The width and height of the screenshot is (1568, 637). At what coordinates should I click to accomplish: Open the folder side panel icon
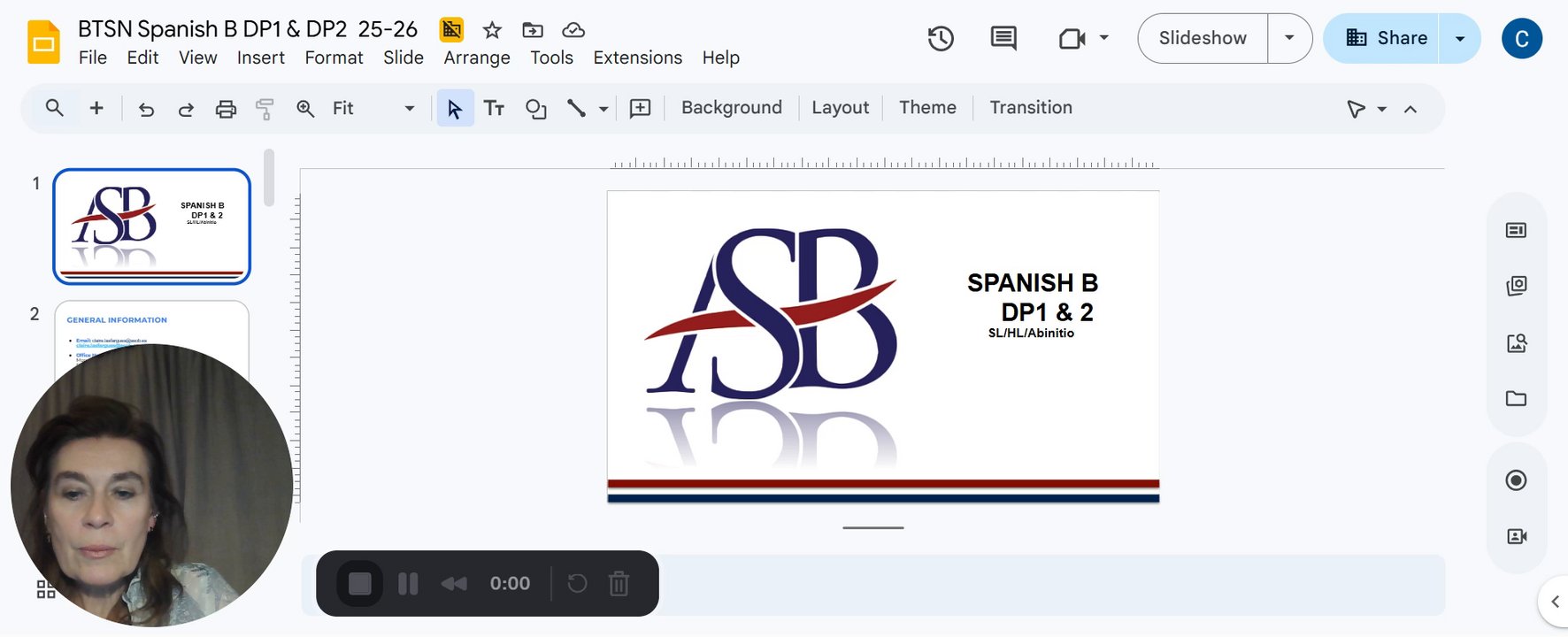point(1516,398)
